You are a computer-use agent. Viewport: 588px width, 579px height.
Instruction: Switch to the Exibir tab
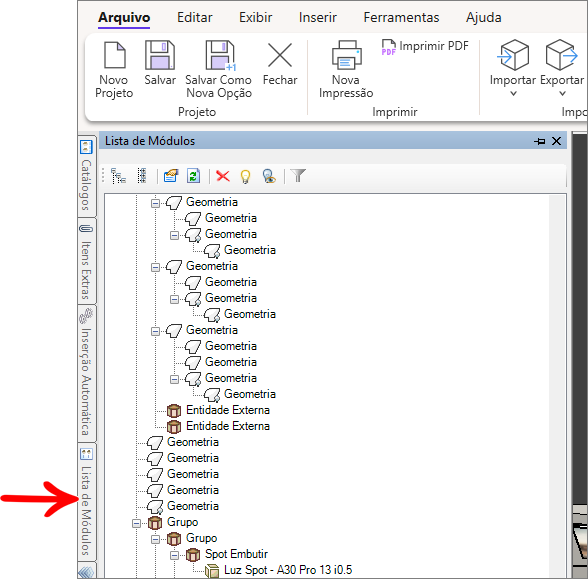click(255, 18)
